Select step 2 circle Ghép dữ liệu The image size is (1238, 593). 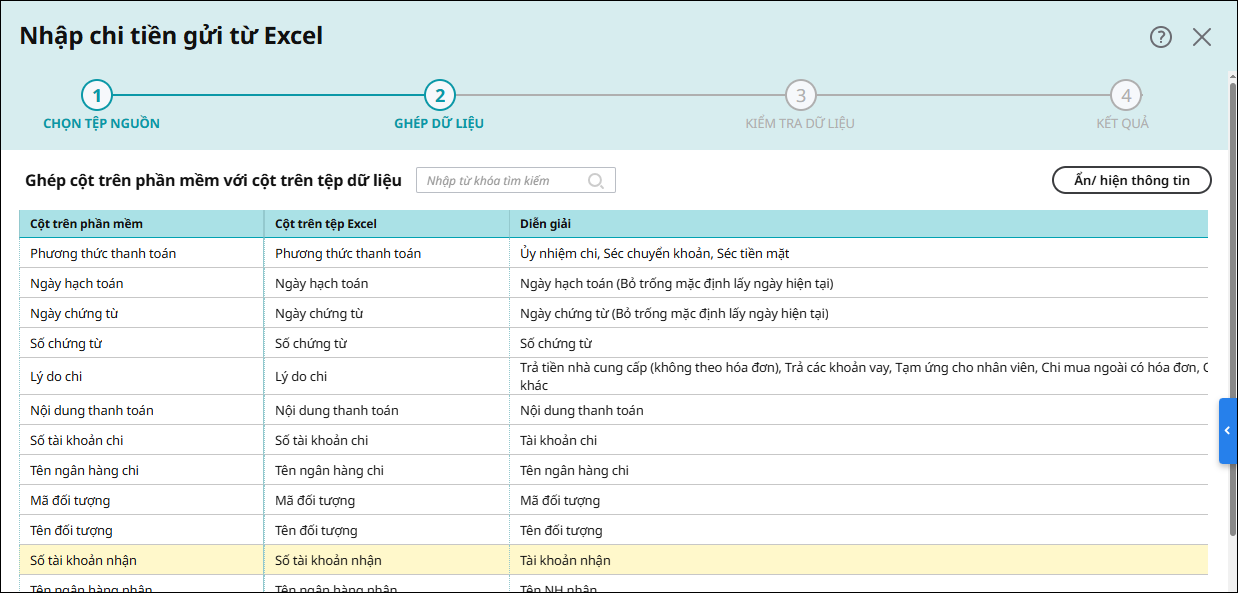[439, 96]
